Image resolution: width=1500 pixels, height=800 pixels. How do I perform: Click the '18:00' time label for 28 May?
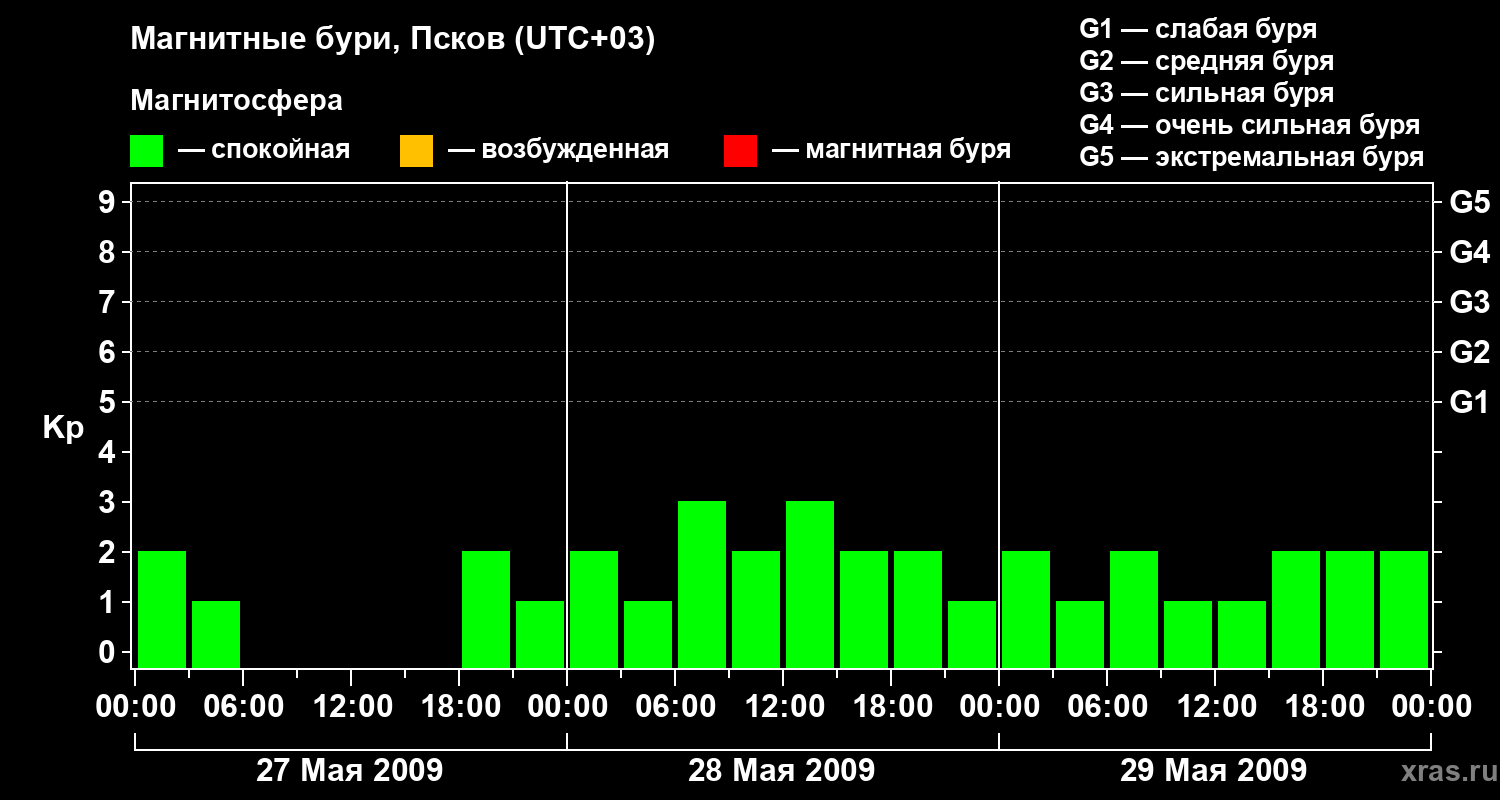click(891, 707)
